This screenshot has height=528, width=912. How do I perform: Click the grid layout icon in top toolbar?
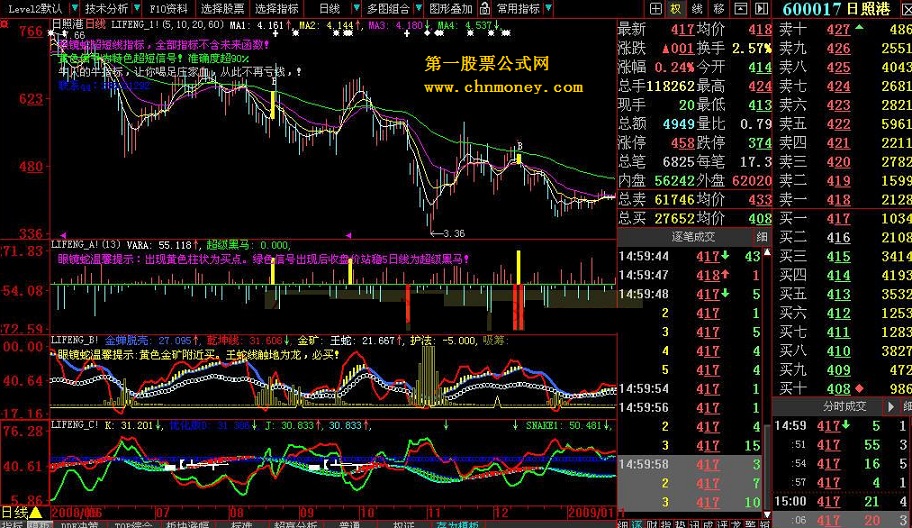pyautogui.click(x=656, y=8)
